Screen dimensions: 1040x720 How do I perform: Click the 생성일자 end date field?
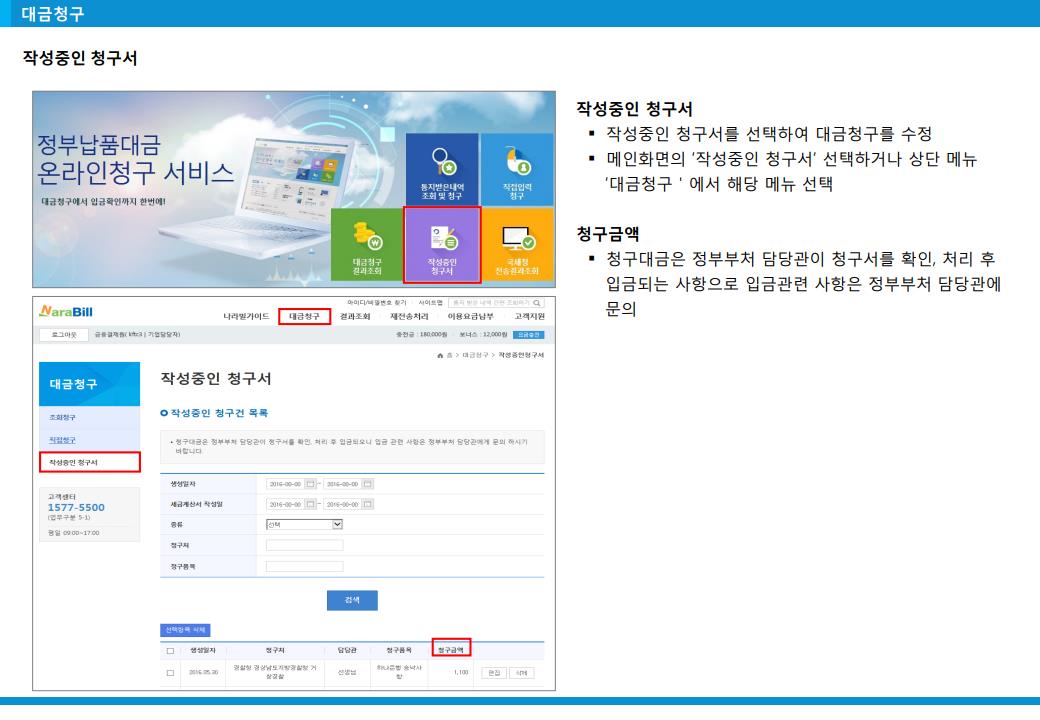coord(343,484)
